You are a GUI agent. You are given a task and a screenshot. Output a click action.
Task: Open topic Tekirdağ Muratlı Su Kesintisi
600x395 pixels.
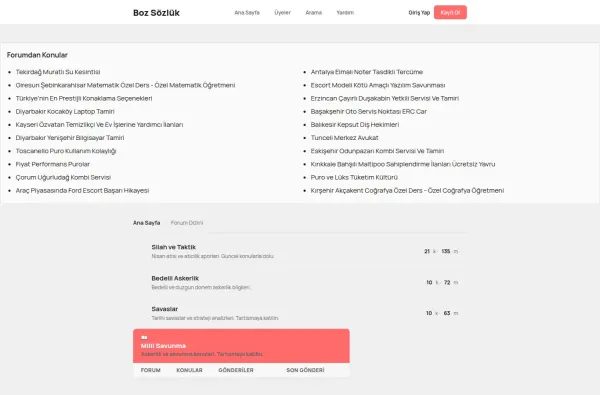pos(58,72)
